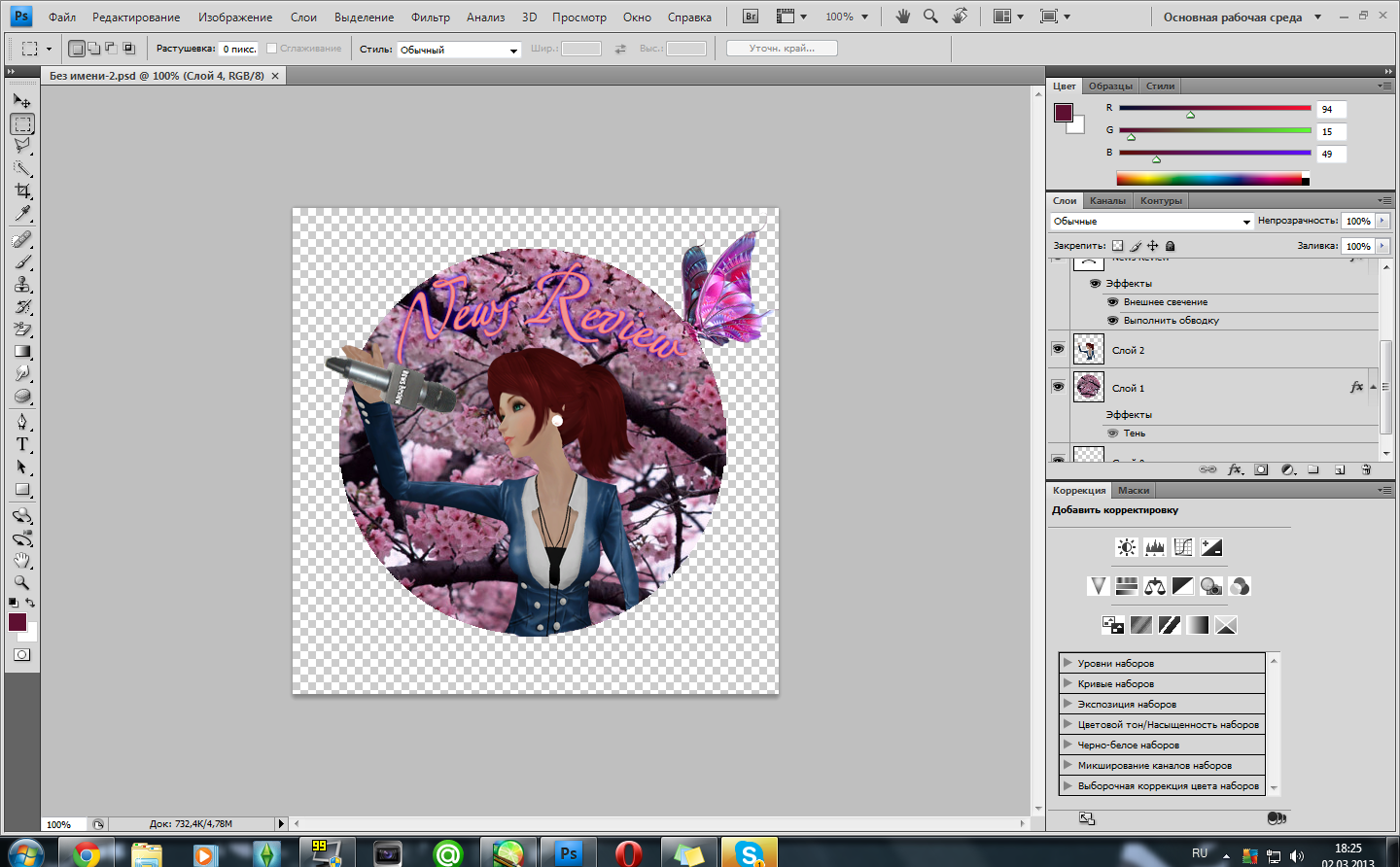
Task: Toggle visibility of Слой 1 layer
Action: [1058, 387]
